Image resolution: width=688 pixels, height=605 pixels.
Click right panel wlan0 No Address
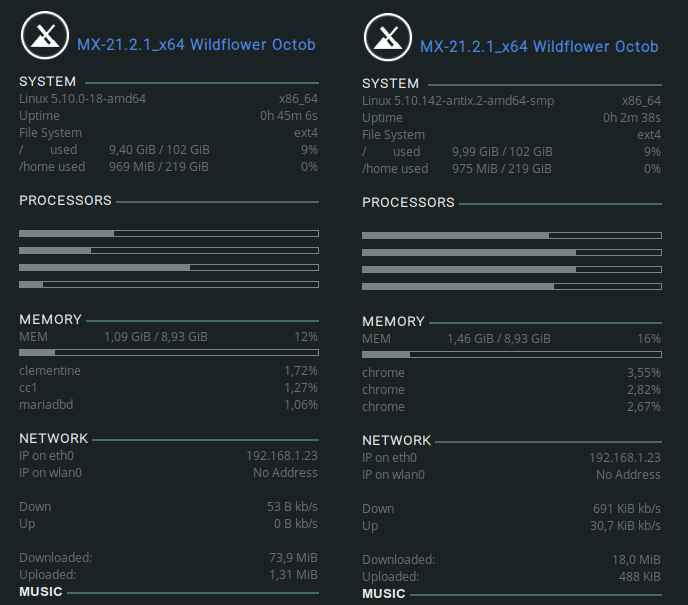tap(628, 475)
